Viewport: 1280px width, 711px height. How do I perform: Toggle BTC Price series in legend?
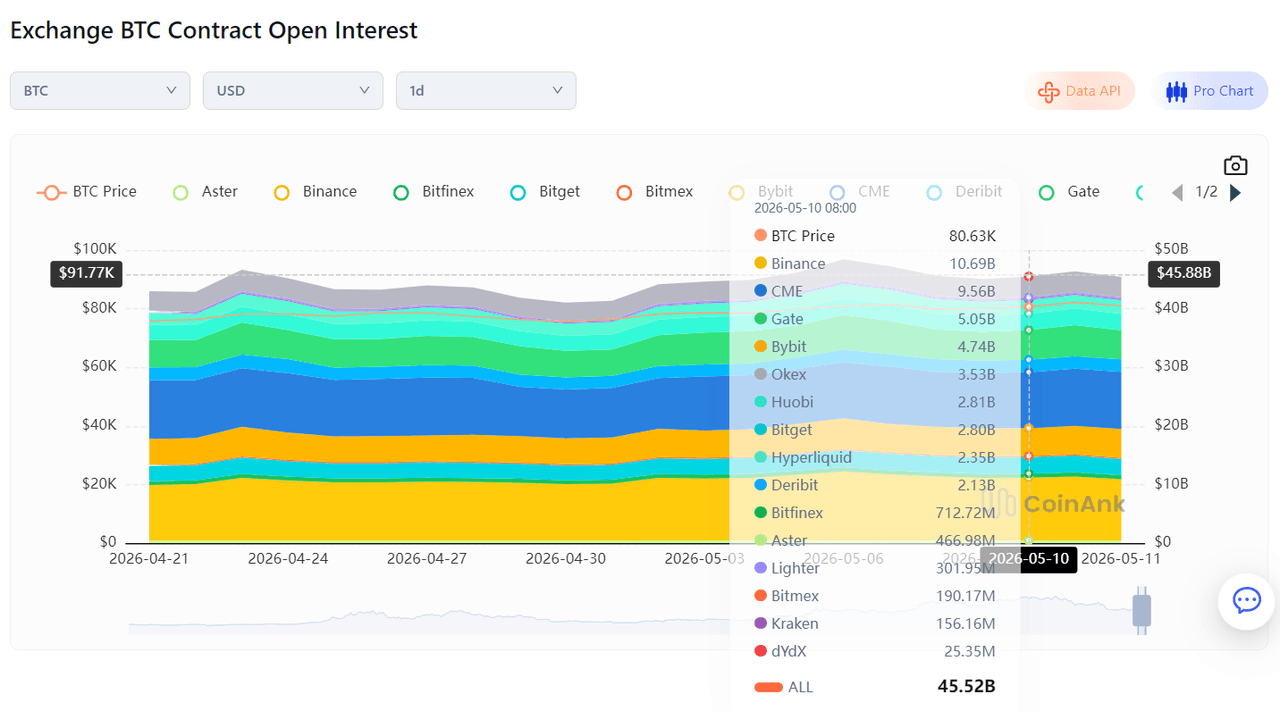coord(87,192)
